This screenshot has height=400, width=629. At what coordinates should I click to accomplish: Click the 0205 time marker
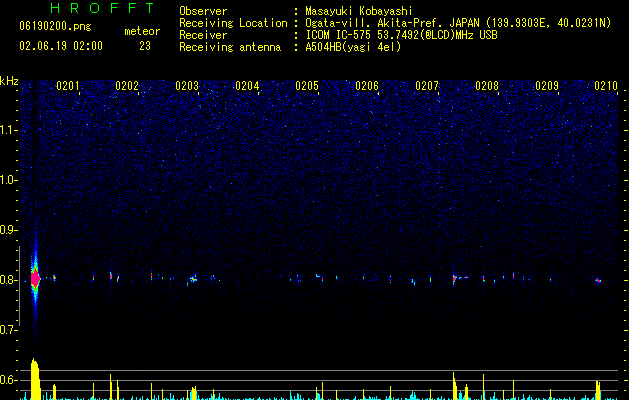[307, 85]
